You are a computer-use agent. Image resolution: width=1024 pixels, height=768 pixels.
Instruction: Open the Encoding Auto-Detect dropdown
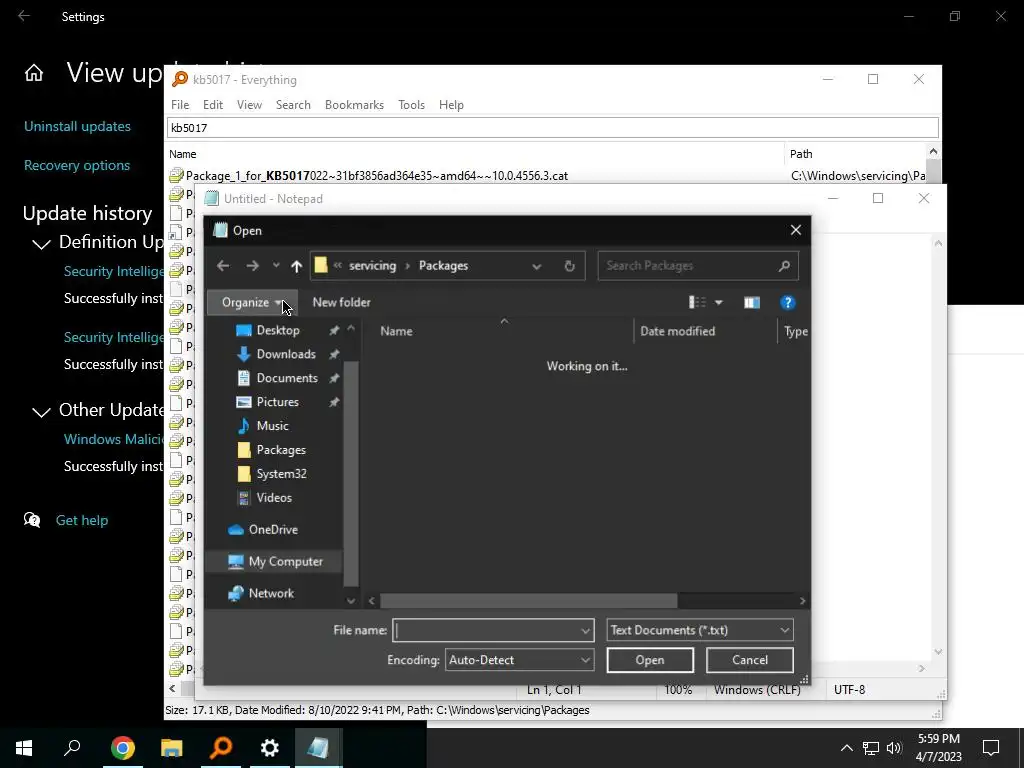coord(519,660)
